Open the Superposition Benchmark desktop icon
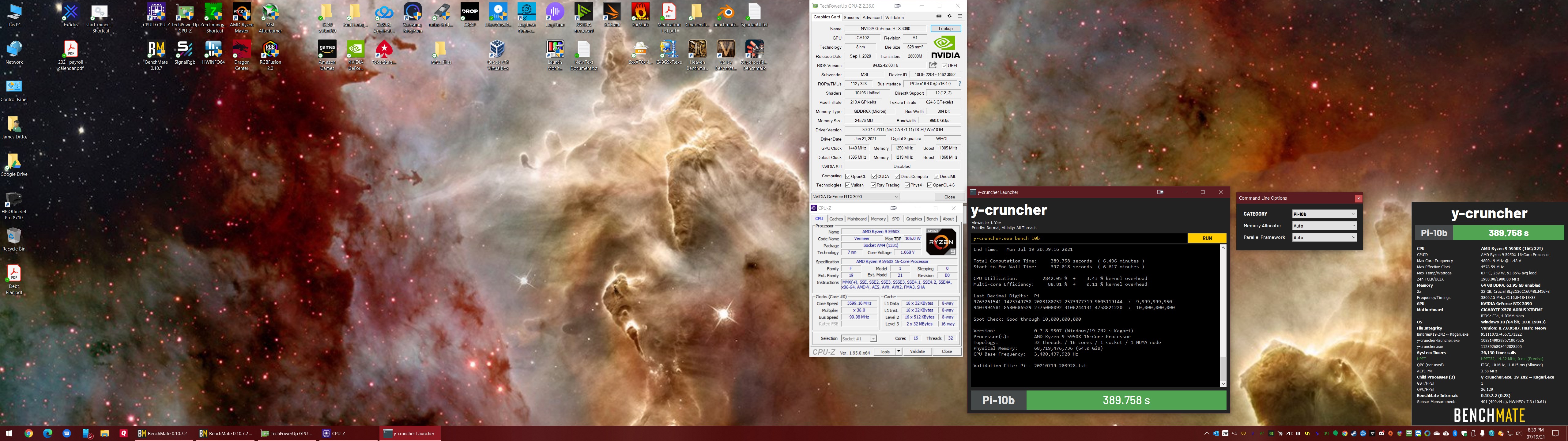The height and width of the screenshot is (441, 1568). click(x=754, y=55)
